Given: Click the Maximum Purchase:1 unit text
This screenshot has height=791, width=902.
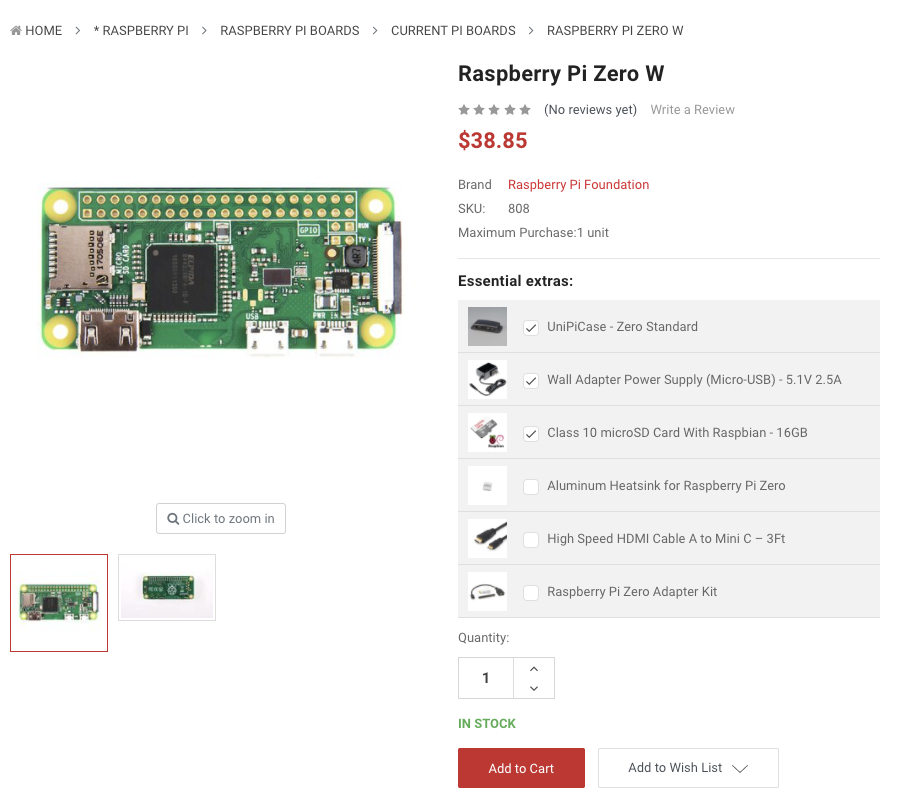Looking at the screenshot, I should [533, 232].
